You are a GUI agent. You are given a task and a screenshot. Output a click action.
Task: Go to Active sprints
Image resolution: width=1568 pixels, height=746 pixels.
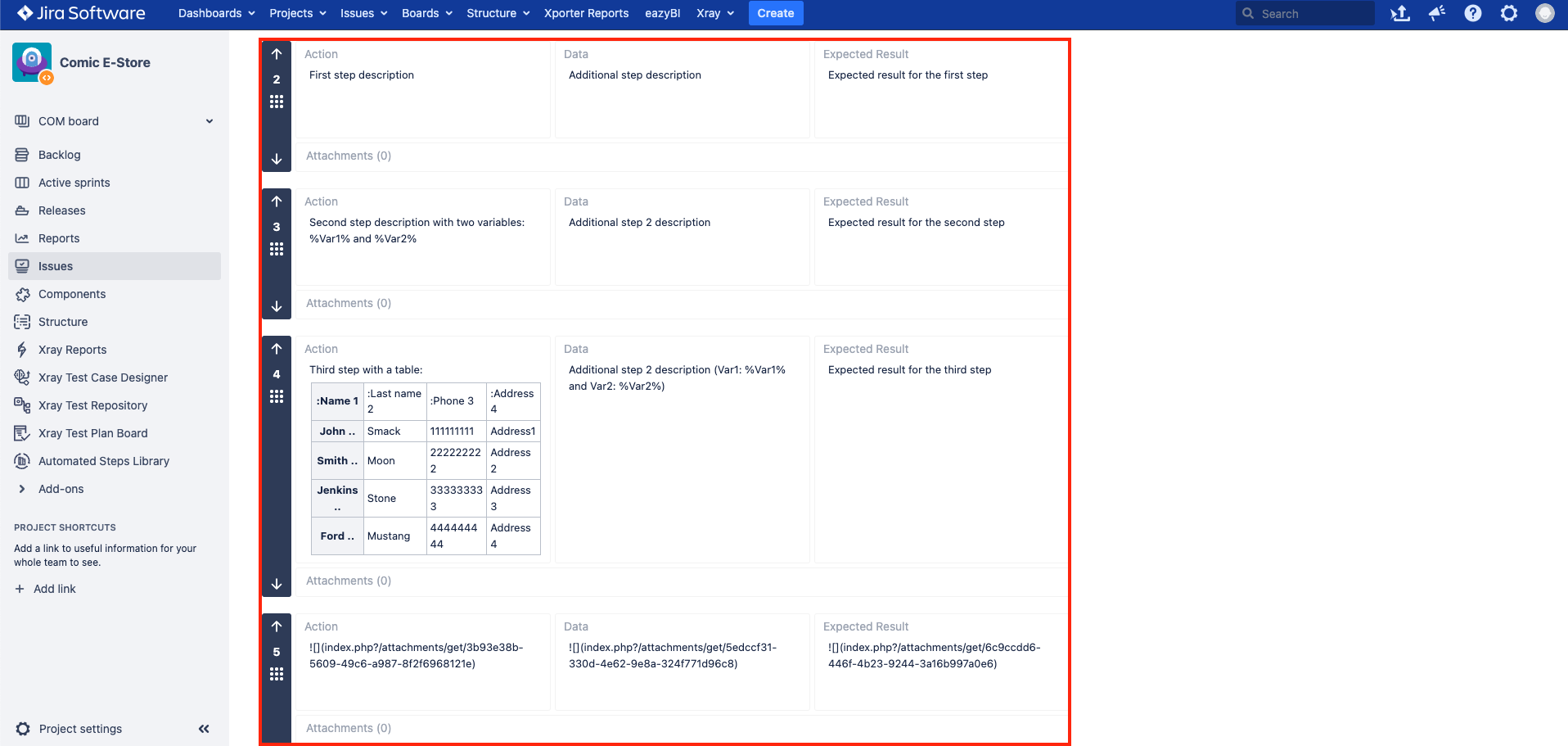(x=115, y=183)
